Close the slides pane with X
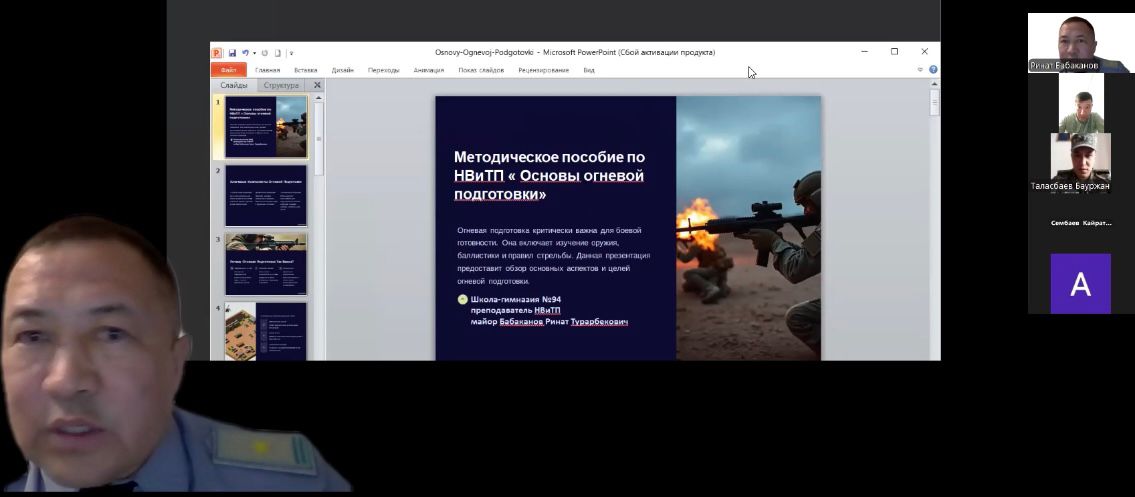Image resolution: width=1135 pixels, height=497 pixels. point(318,85)
